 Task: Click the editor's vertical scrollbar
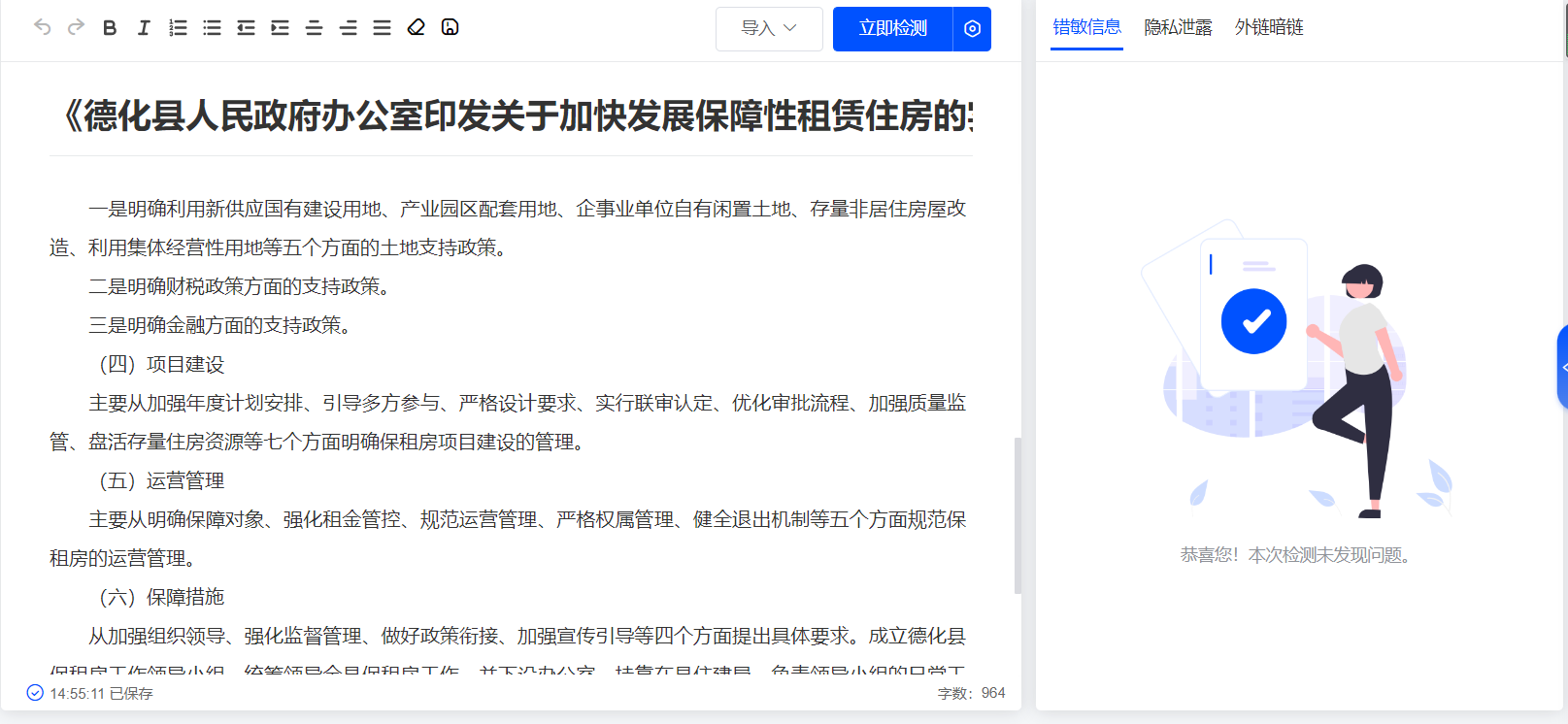[1018, 514]
